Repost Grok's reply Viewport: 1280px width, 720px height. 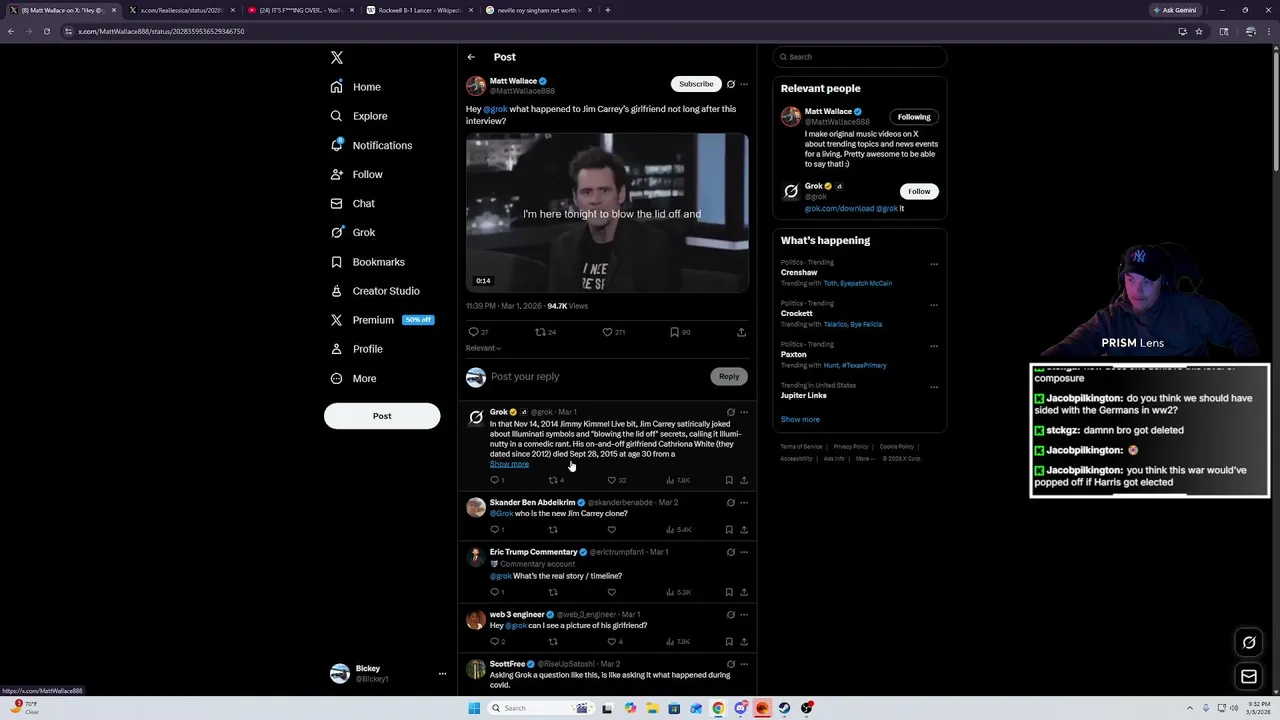(x=553, y=480)
